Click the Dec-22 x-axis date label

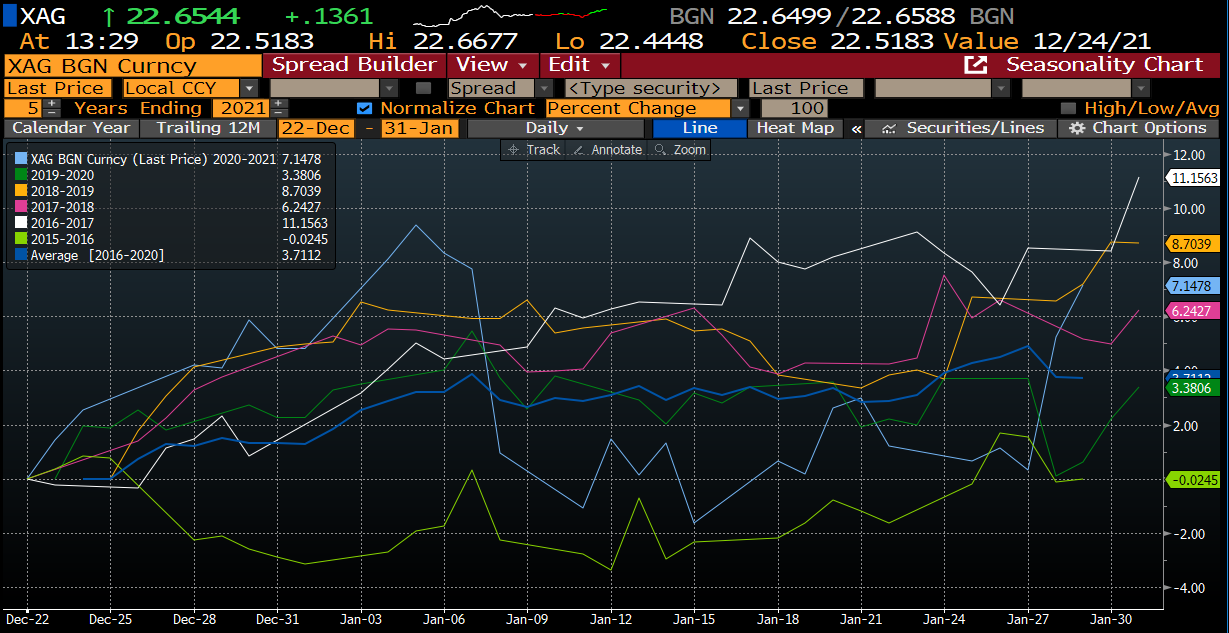coord(26,619)
